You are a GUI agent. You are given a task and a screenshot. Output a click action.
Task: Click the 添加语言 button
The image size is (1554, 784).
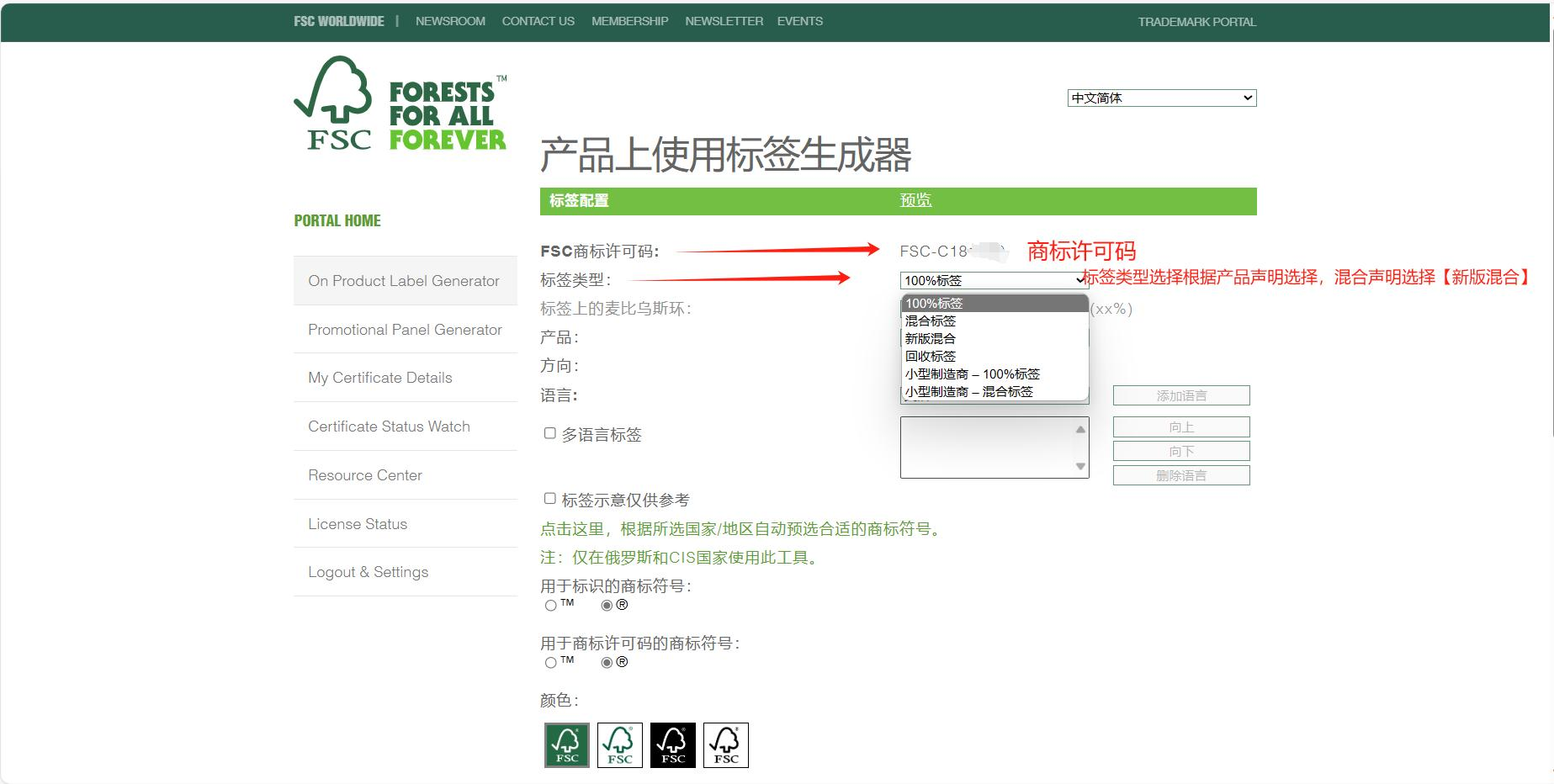point(1181,395)
